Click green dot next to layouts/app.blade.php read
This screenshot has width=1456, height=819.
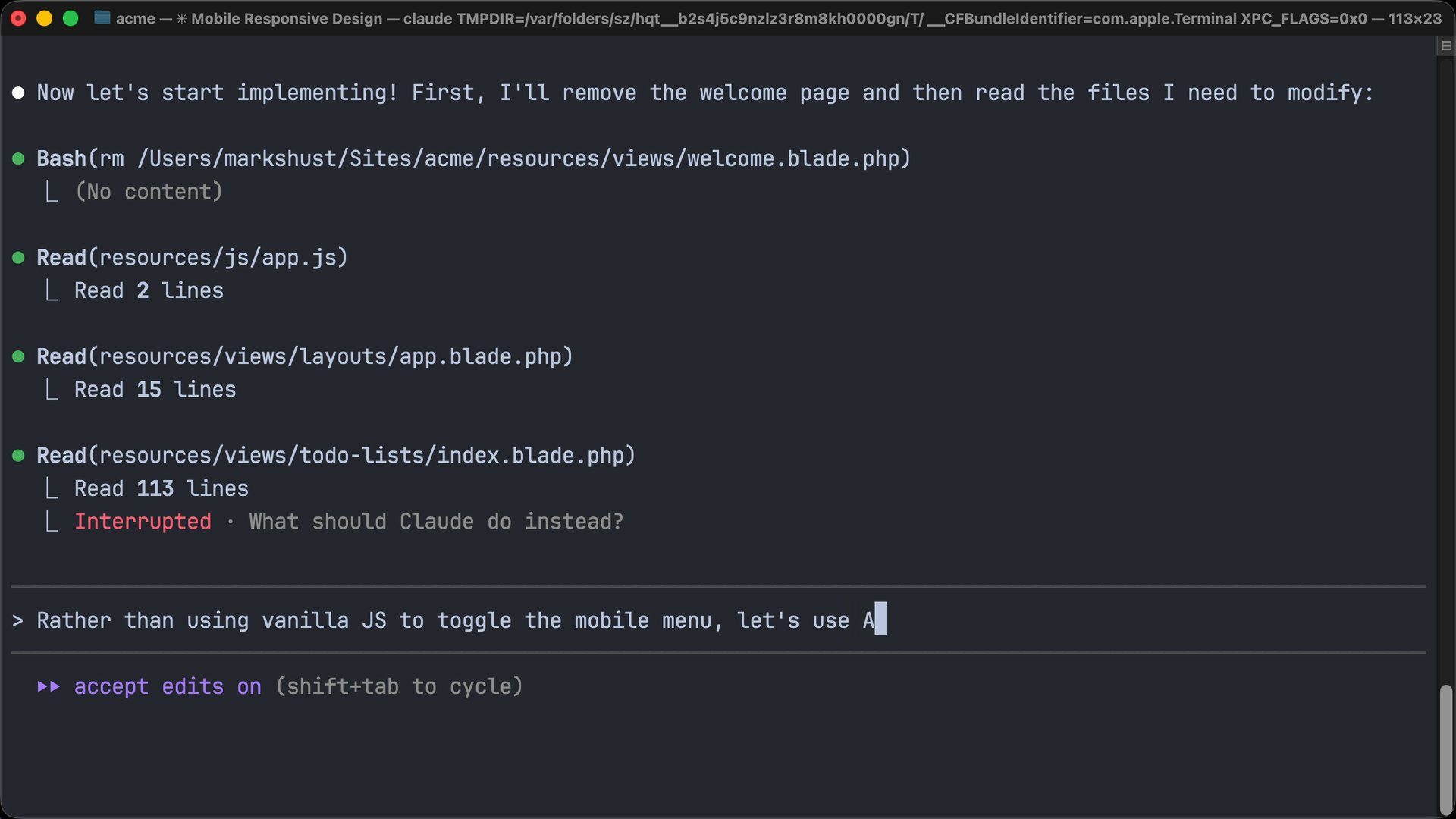pyautogui.click(x=18, y=356)
